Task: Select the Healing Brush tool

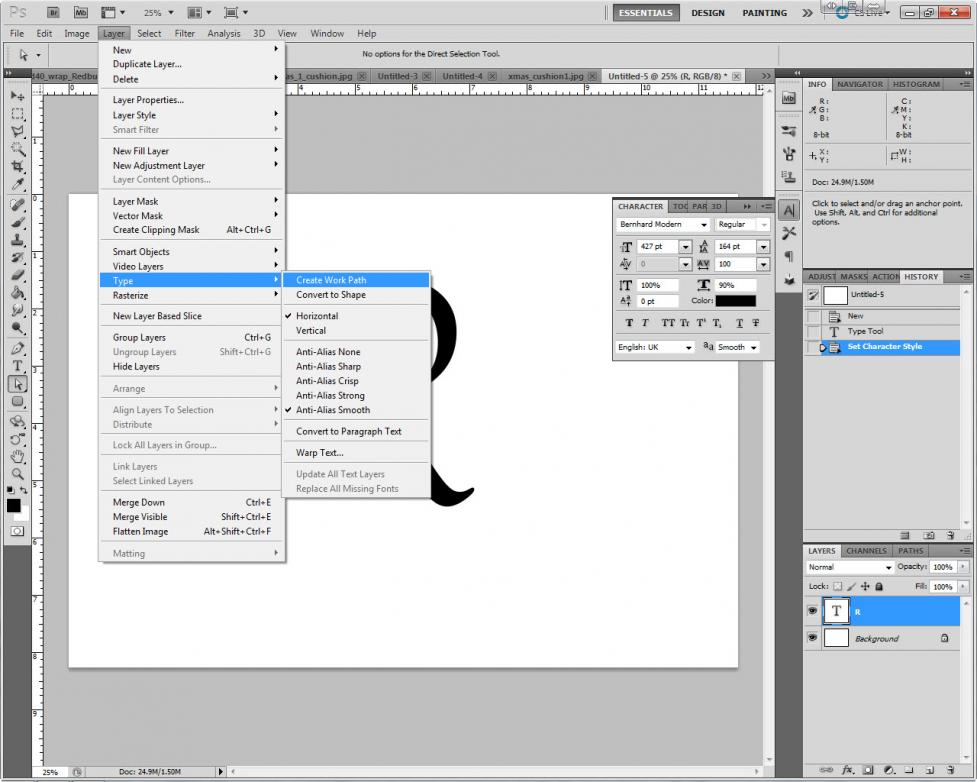Action: click(x=17, y=205)
